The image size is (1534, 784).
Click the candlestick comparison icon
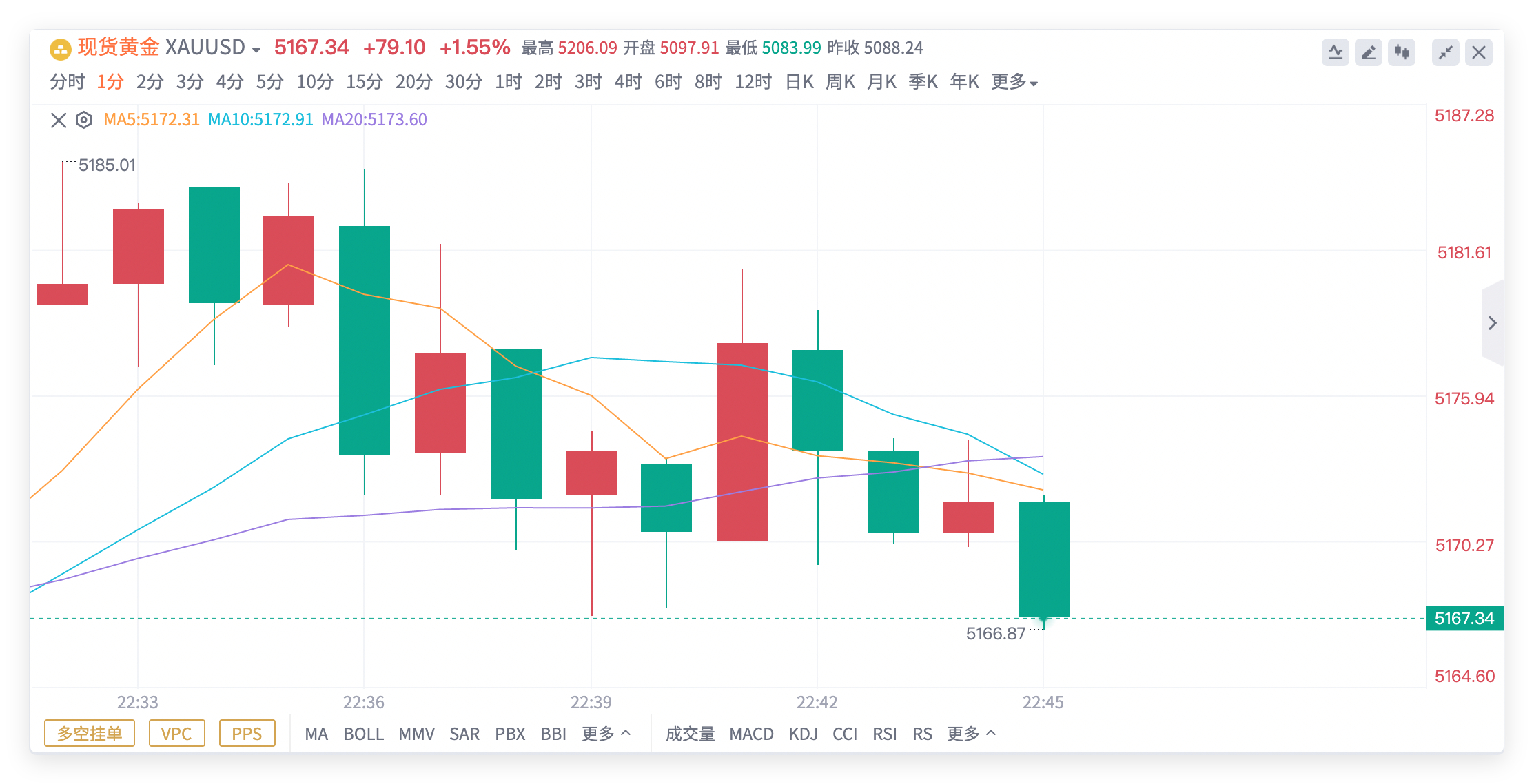click(1400, 51)
